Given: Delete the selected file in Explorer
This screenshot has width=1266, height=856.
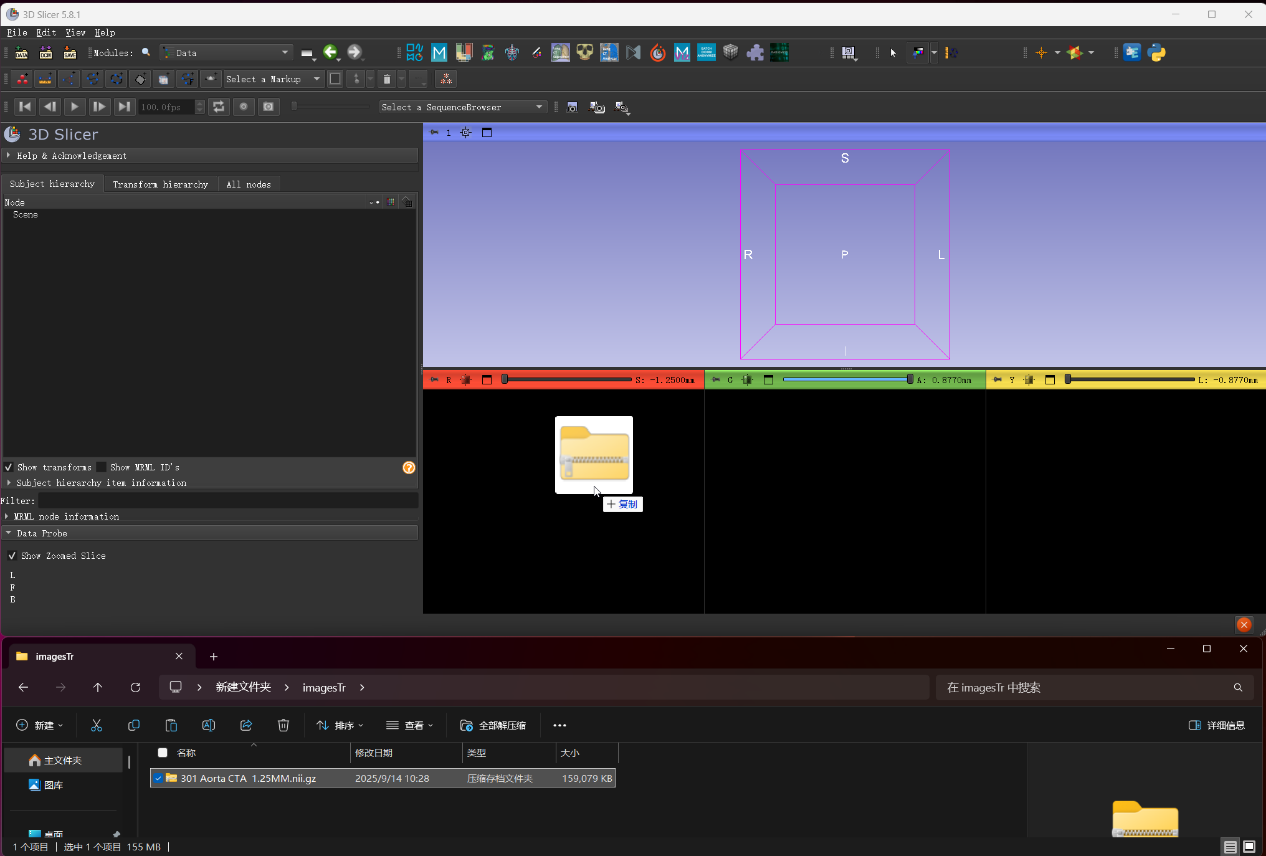Looking at the screenshot, I should click(x=283, y=725).
